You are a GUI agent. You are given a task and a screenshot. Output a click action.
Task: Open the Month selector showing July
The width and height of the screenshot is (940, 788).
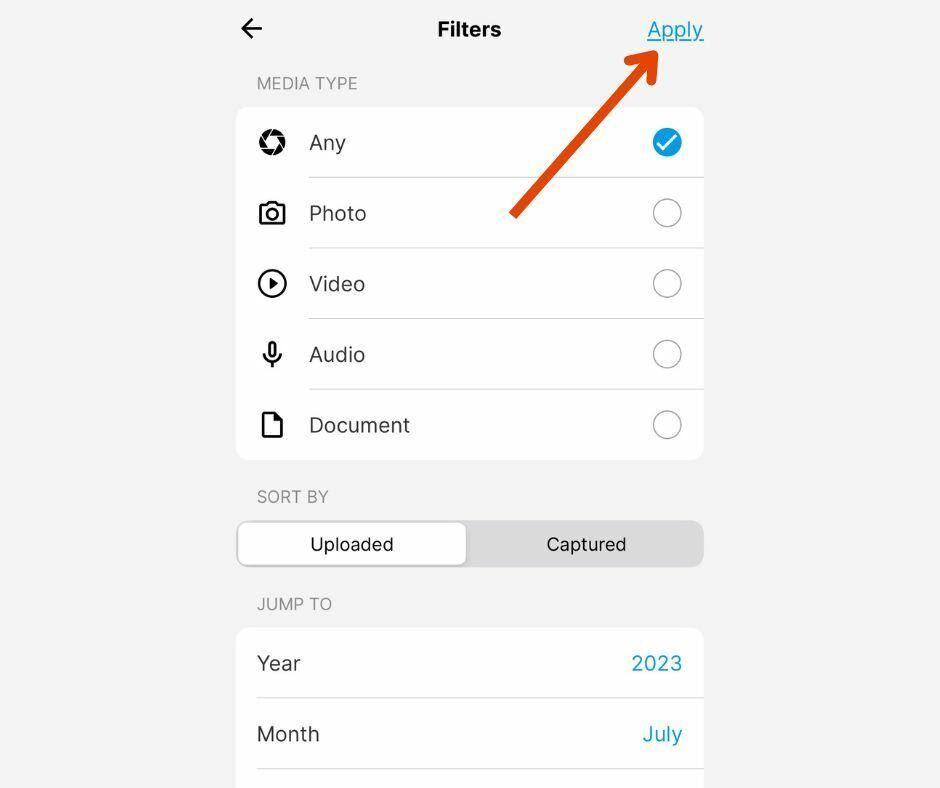[662, 734]
